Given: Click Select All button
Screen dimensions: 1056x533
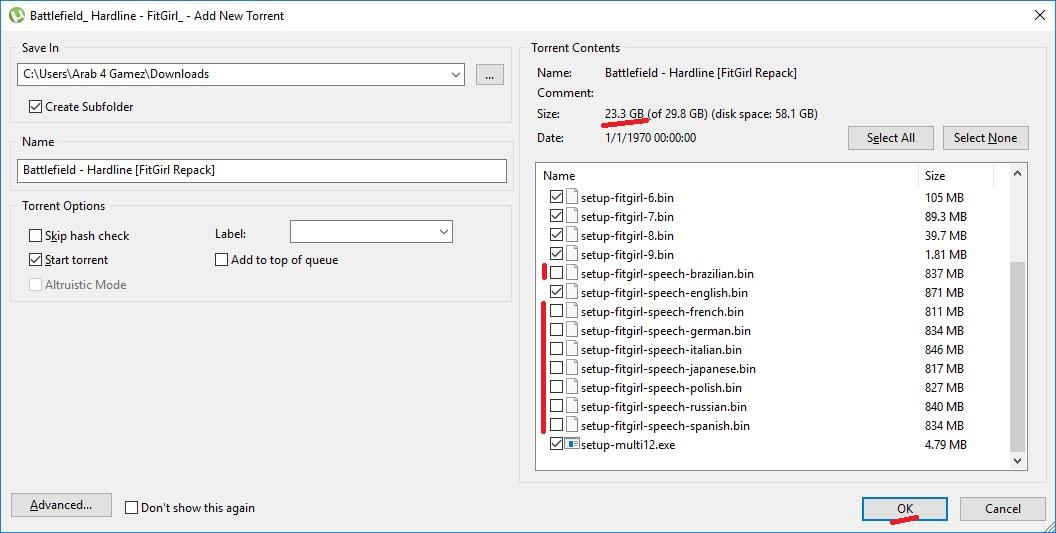Looking at the screenshot, I should 890,137.
